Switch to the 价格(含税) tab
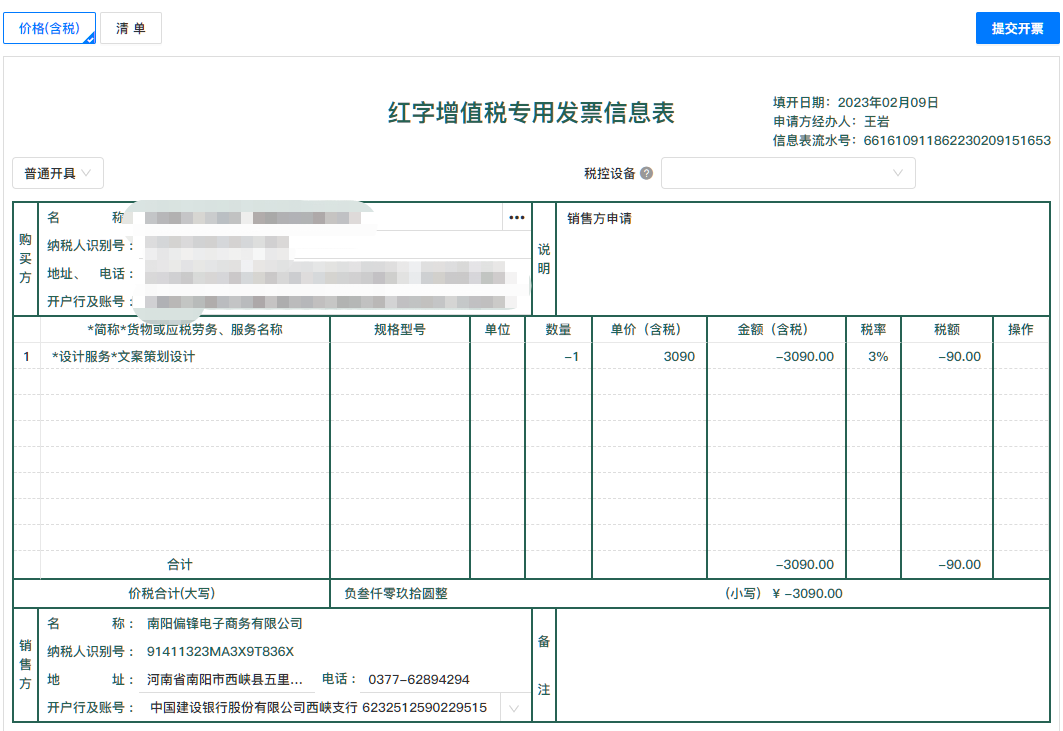1063x731 pixels. coord(49,28)
